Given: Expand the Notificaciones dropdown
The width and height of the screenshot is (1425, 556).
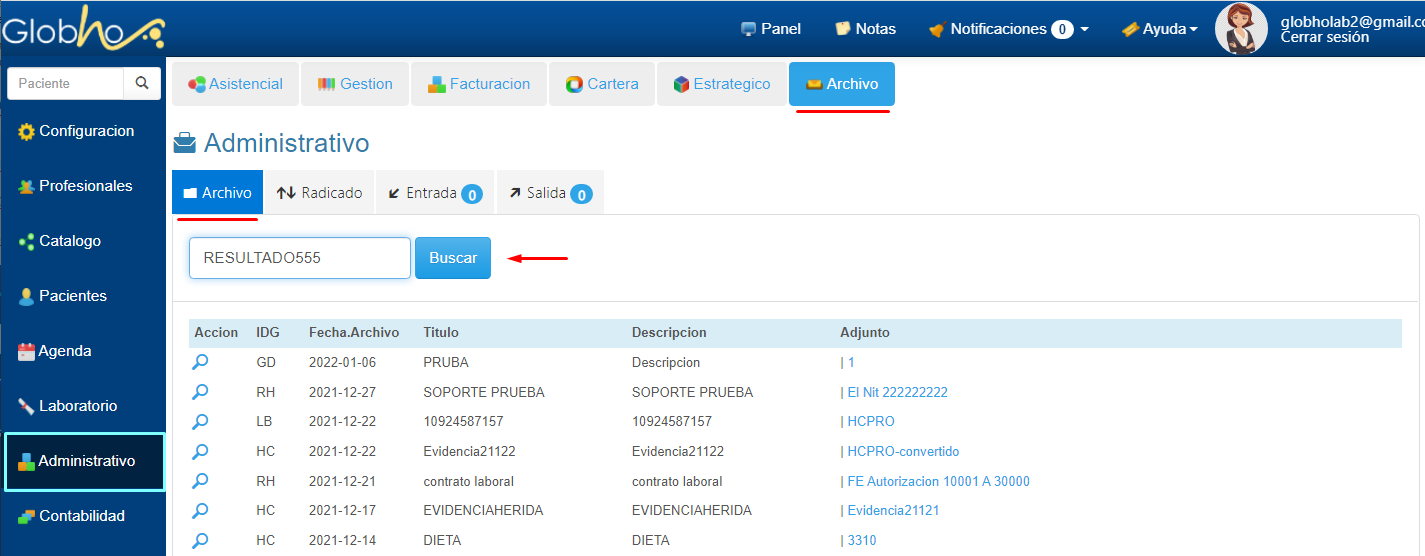Looking at the screenshot, I should click(1008, 29).
